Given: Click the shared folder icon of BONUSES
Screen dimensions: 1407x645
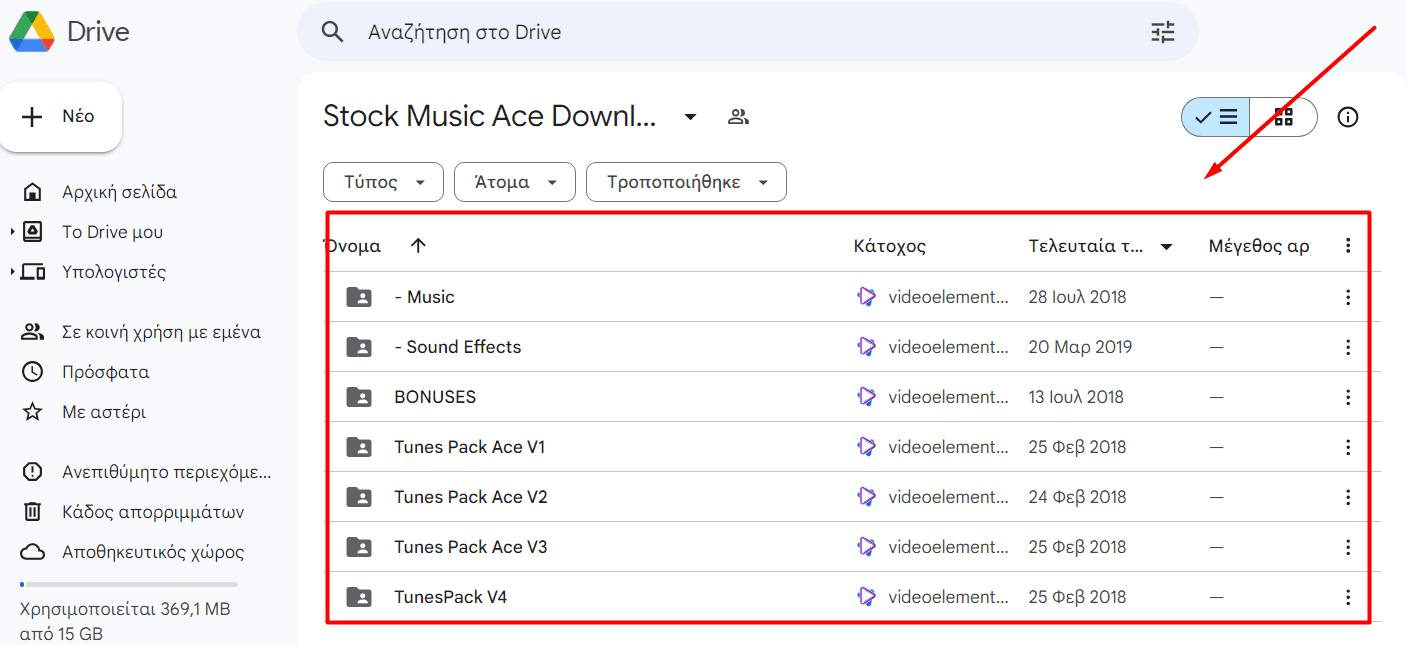Looking at the screenshot, I should (359, 397).
